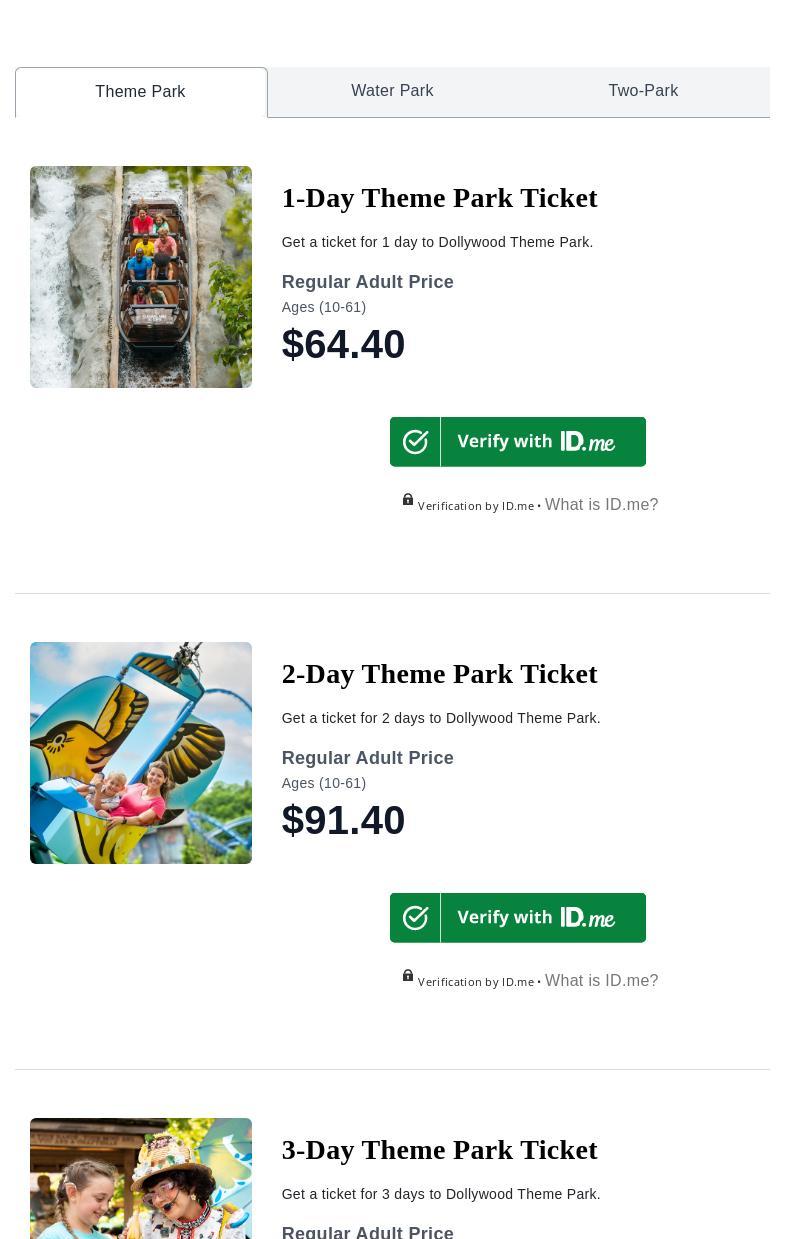Click the 1-Day Theme Park Ticket heading

tap(439, 198)
